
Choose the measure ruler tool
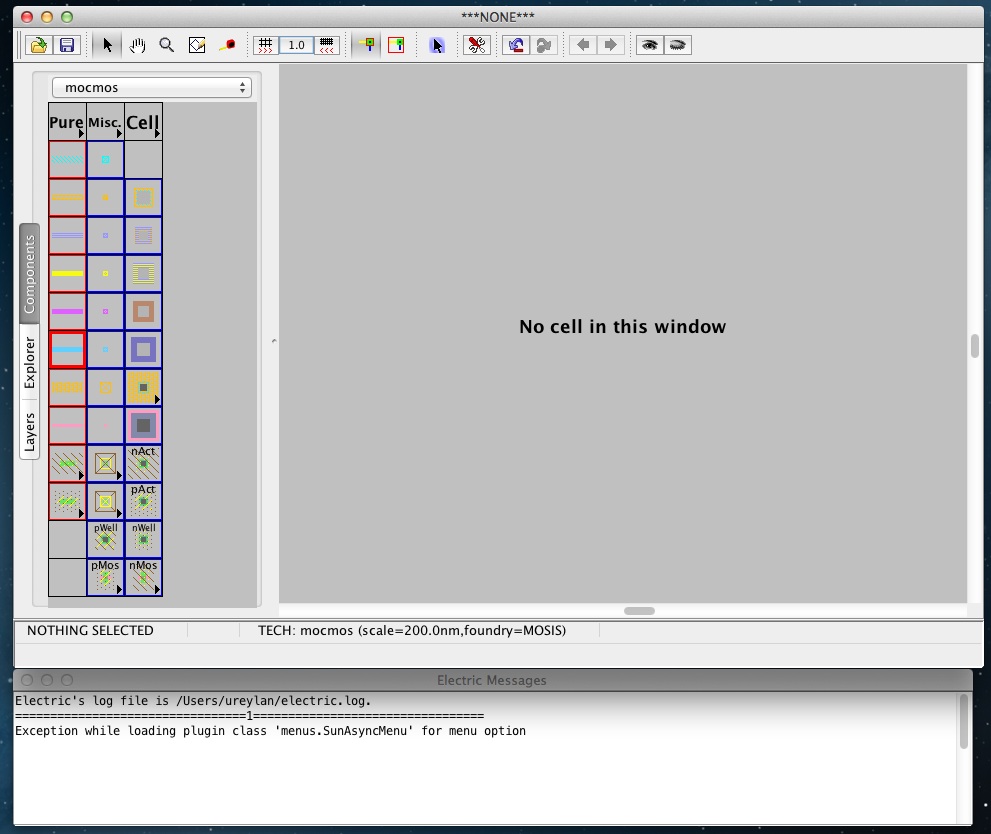click(228, 45)
